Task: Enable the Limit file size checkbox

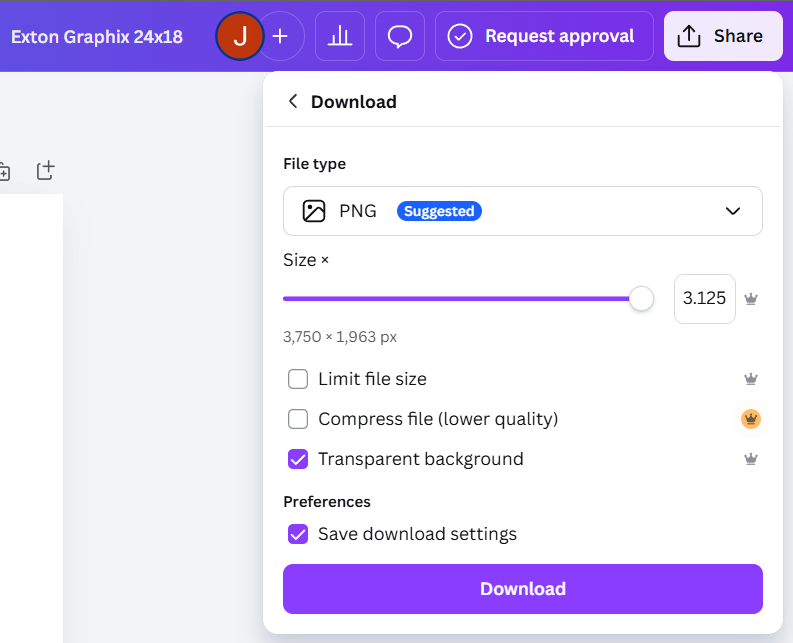Action: [x=298, y=379]
